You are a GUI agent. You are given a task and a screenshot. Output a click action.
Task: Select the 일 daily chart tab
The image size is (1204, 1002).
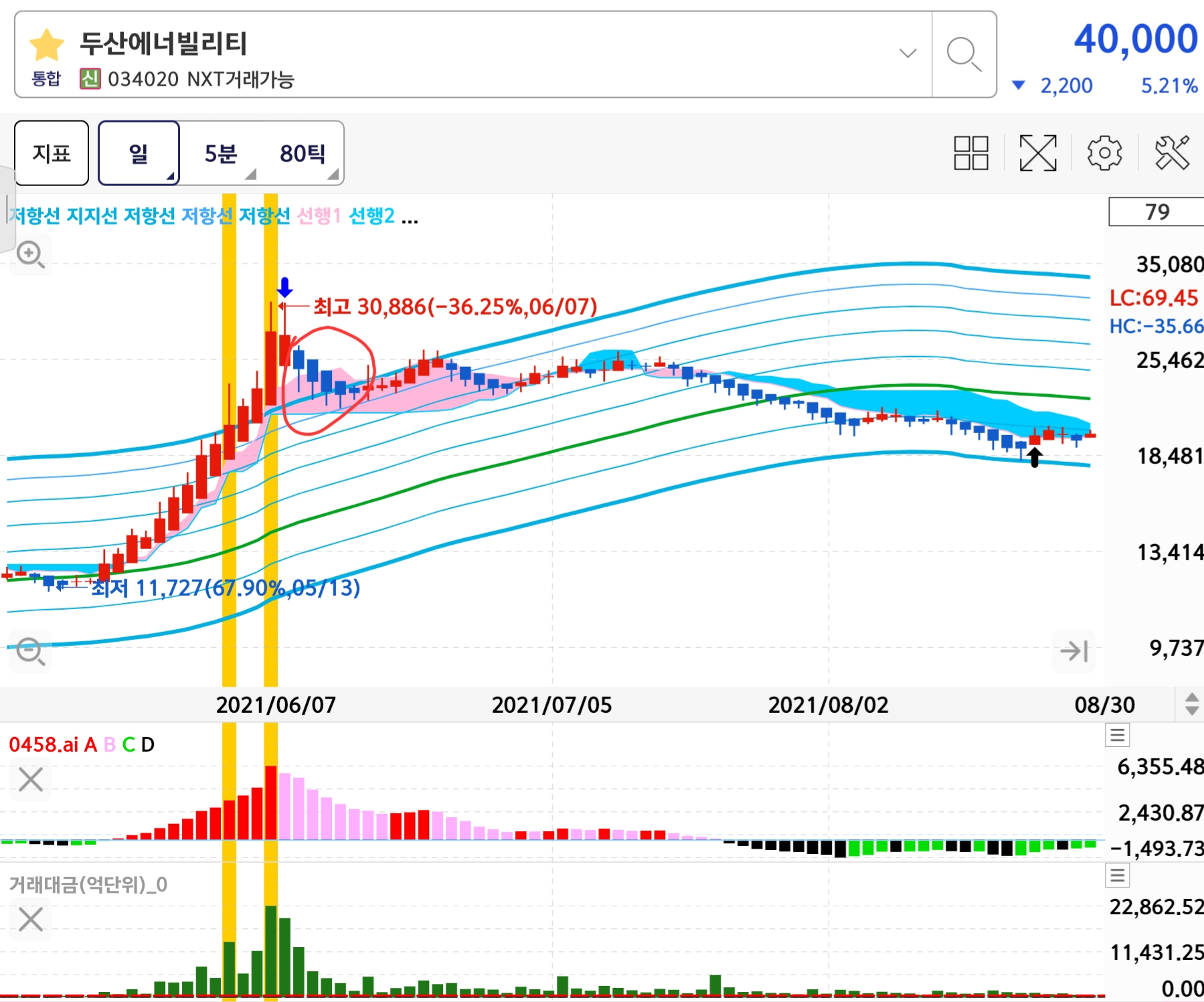[139, 153]
